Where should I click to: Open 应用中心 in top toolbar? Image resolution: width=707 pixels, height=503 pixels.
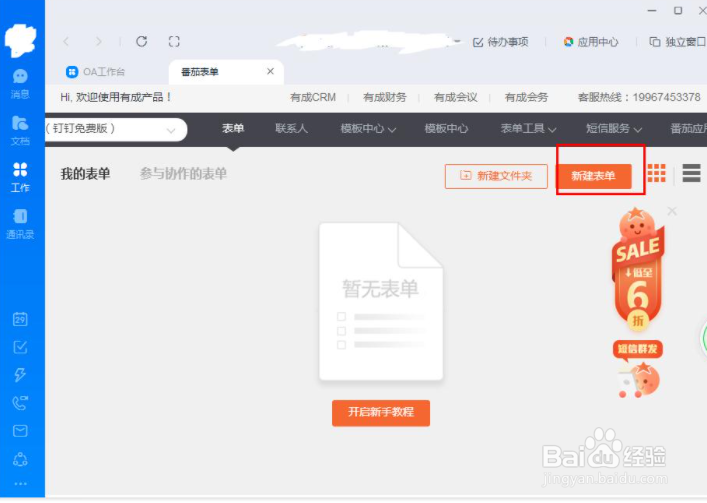point(591,42)
